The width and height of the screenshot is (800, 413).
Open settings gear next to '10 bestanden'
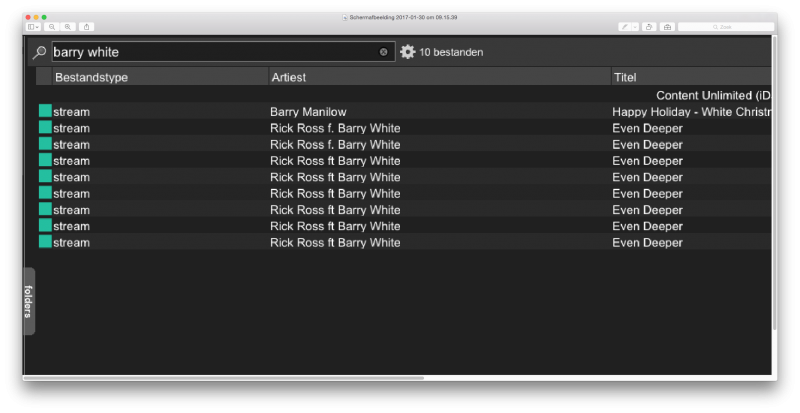coord(408,52)
